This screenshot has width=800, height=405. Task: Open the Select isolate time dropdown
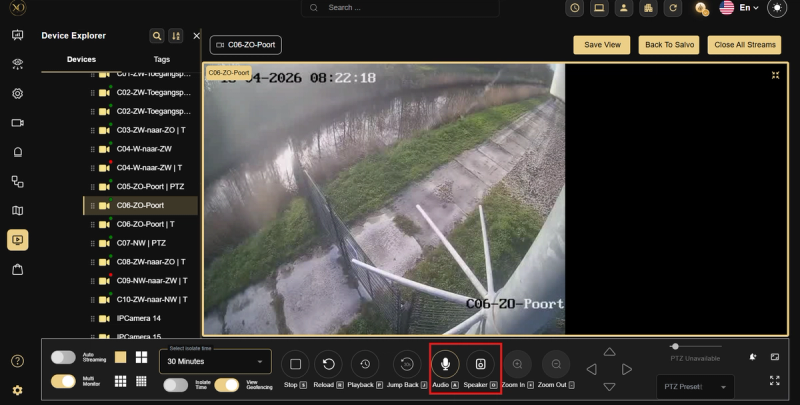pos(215,361)
